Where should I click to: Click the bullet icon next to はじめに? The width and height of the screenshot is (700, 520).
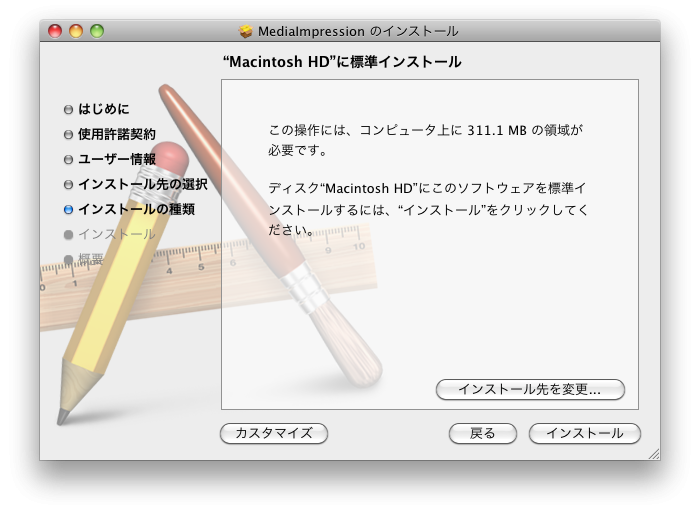click(68, 110)
